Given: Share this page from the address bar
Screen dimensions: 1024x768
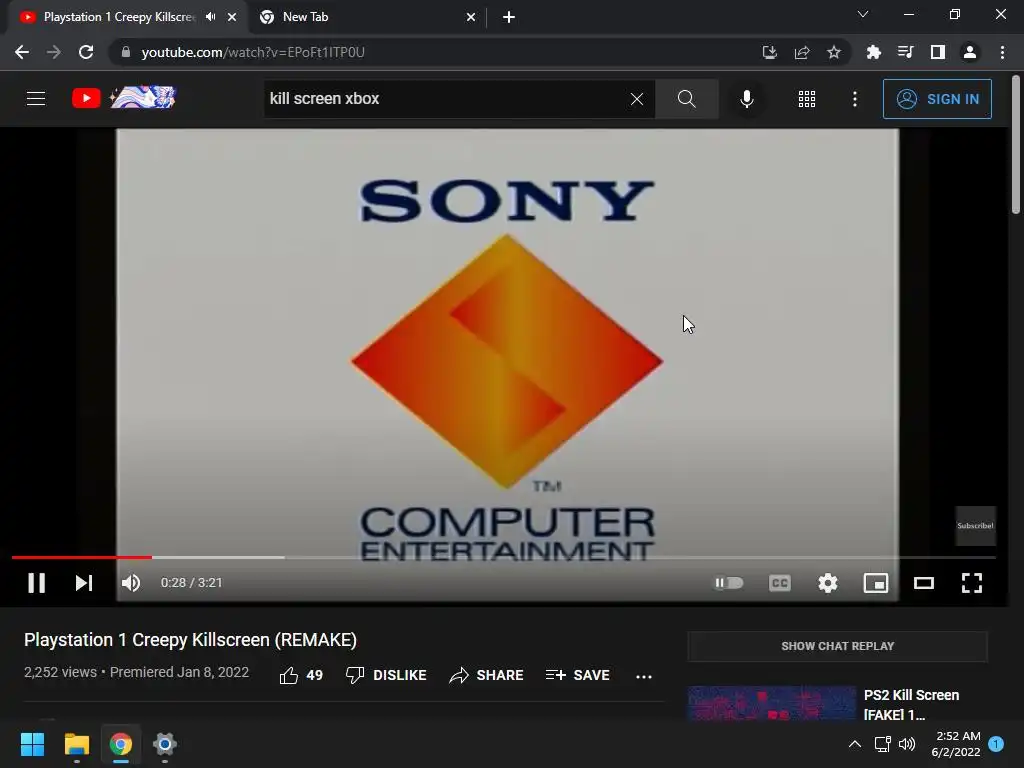Looking at the screenshot, I should tap(802, 52).
